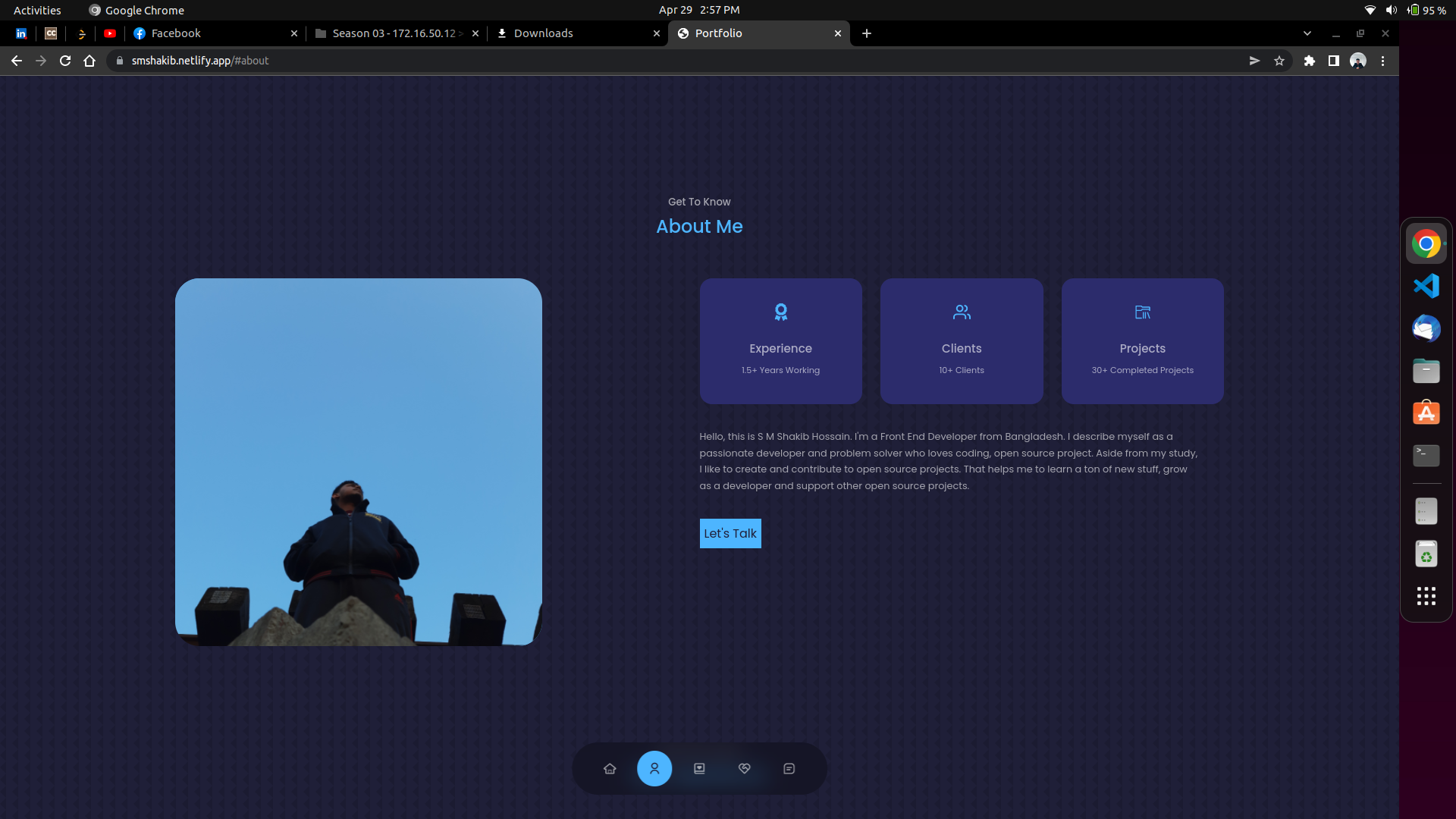
Task: Click the heart-shaped services icon in the navbar
Action: coord(744,768)
